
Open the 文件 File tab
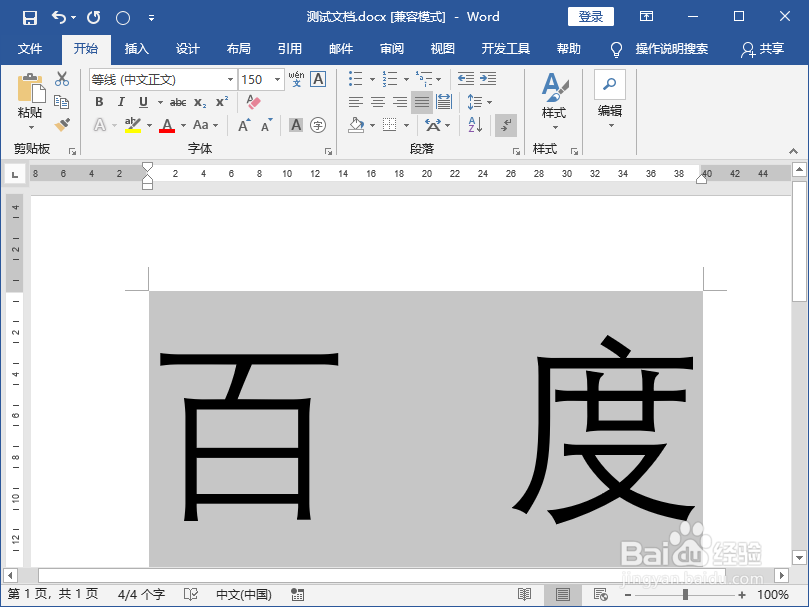click(x=30, y=49)
